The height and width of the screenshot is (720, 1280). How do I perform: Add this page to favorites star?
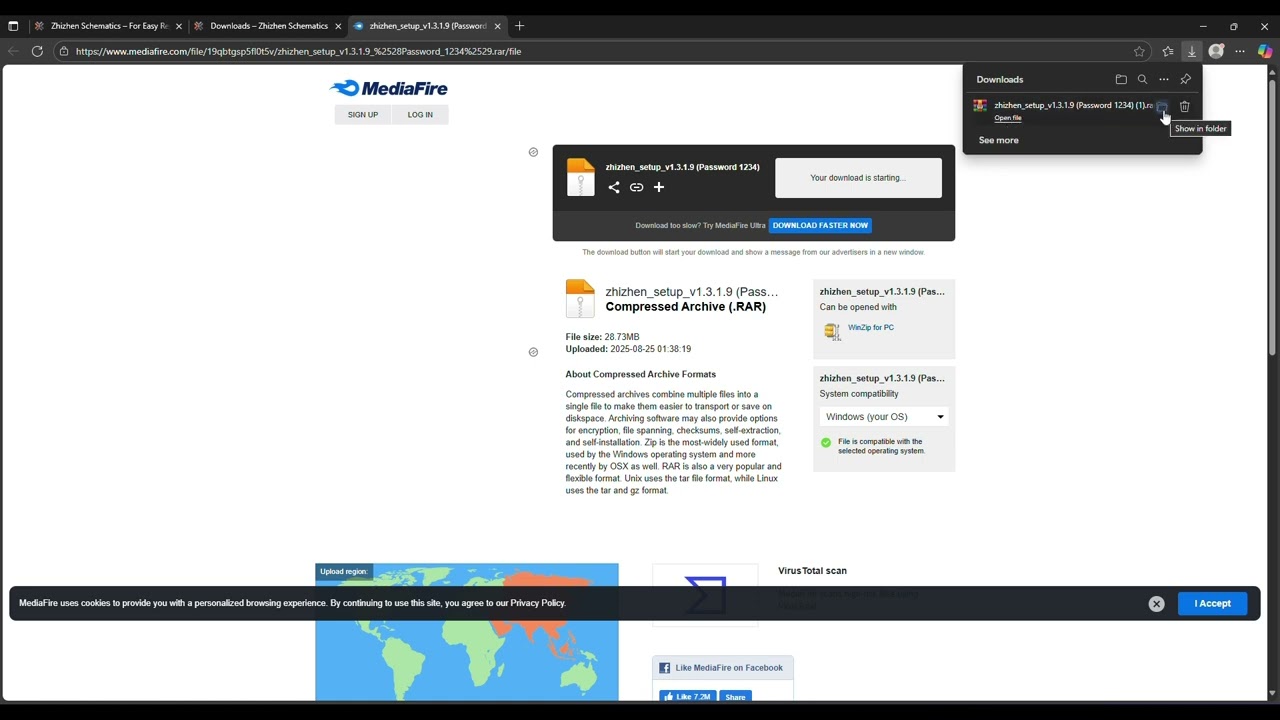point(1139,51)
